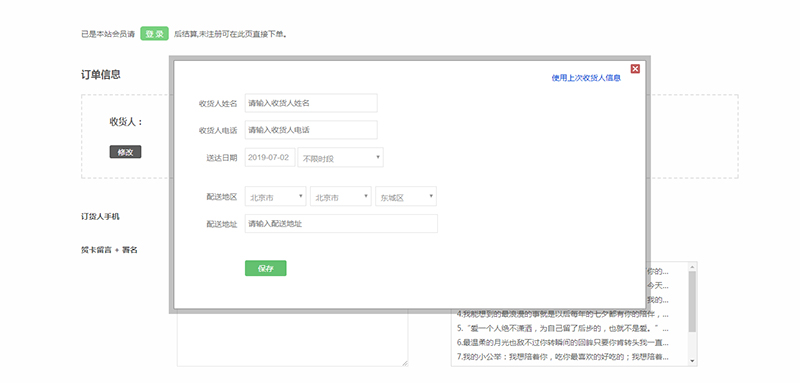Open the 2019-07-02 delivery date field
The height and width of the screenshot is (383, 800).
[270, 157]
